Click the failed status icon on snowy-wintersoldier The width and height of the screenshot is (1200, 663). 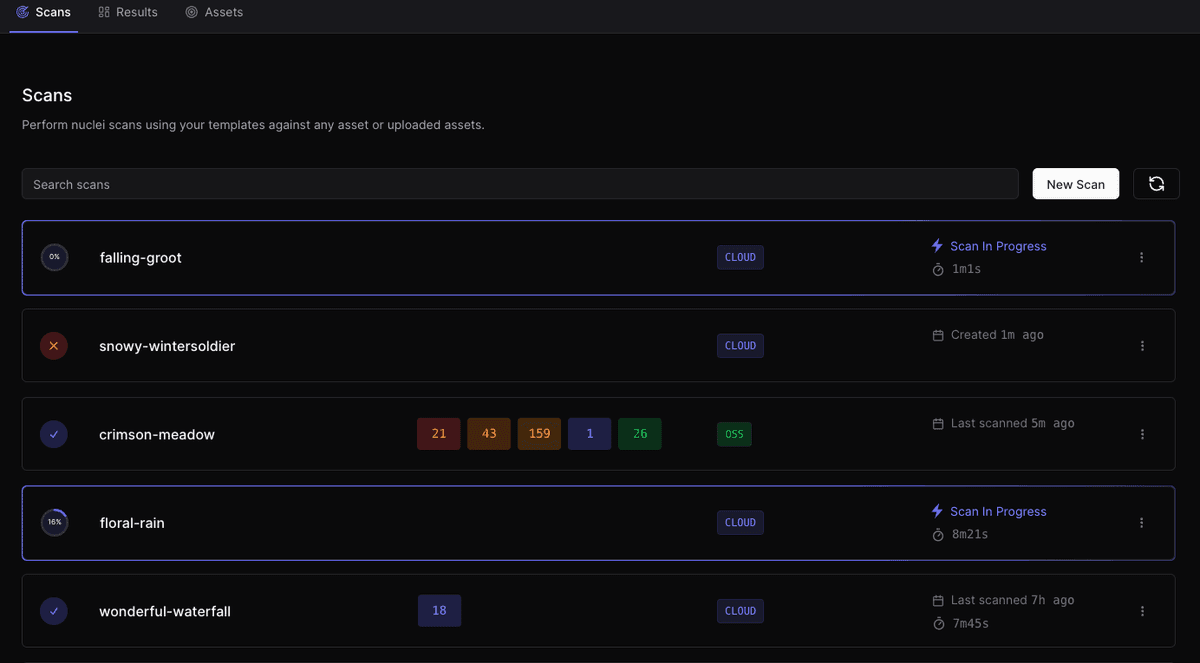[54, 345]
